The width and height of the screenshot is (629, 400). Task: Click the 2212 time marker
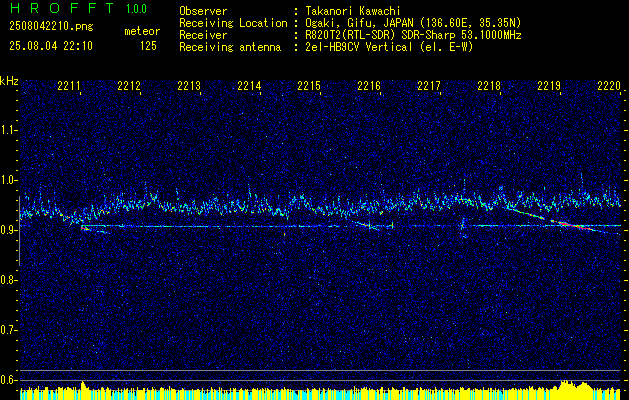pyautogui.click(x=129, y=86)
